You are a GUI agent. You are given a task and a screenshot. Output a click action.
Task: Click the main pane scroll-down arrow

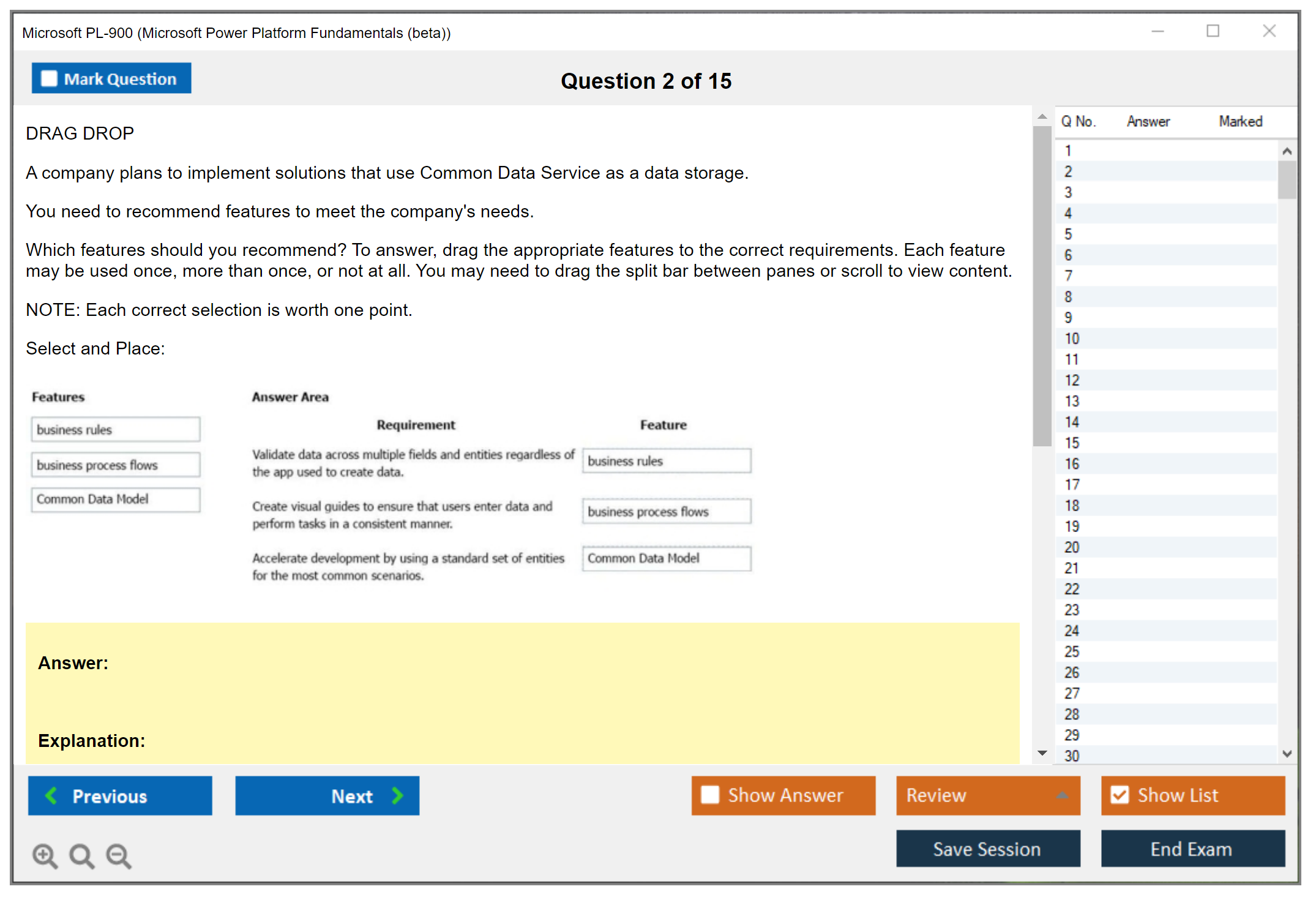coord(1042,753)
